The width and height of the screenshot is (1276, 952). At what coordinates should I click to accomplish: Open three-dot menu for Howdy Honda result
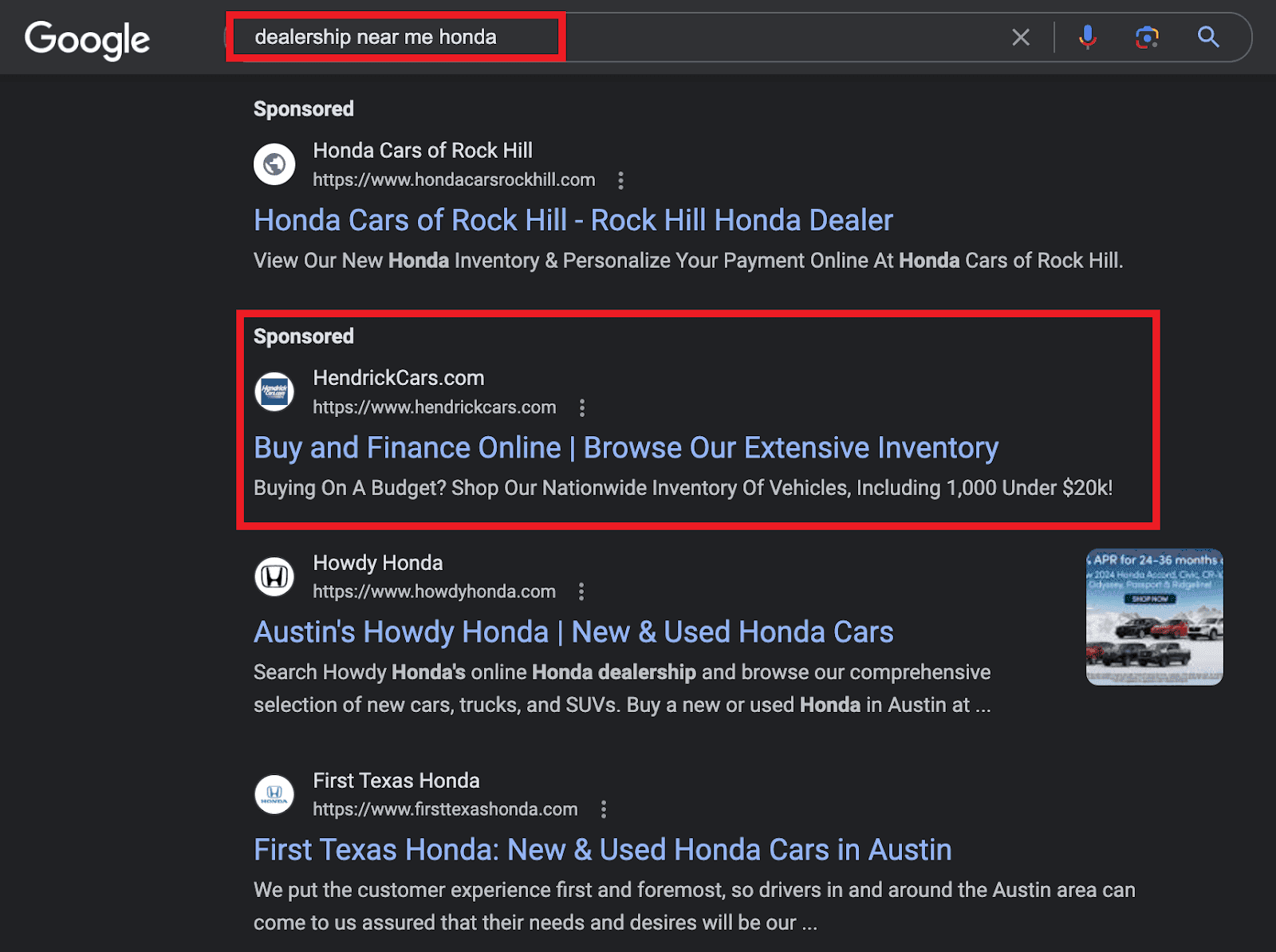(581, 592)
